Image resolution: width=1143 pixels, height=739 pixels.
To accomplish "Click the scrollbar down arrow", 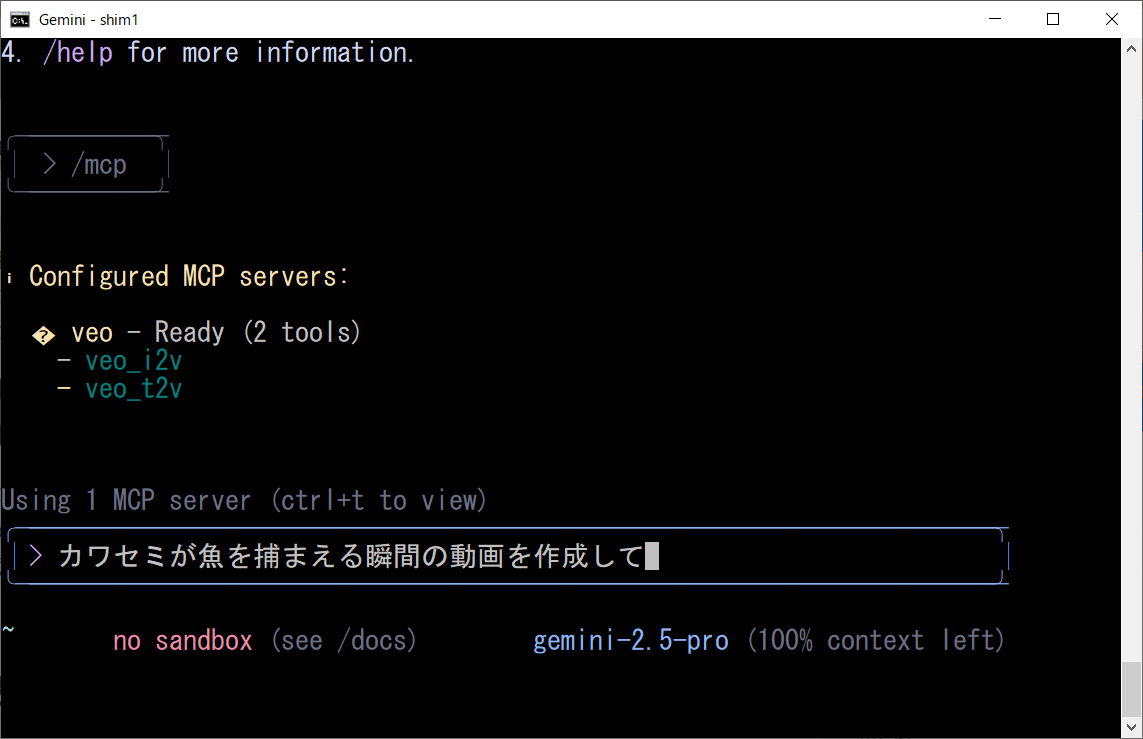I will tap(1132, 729).
